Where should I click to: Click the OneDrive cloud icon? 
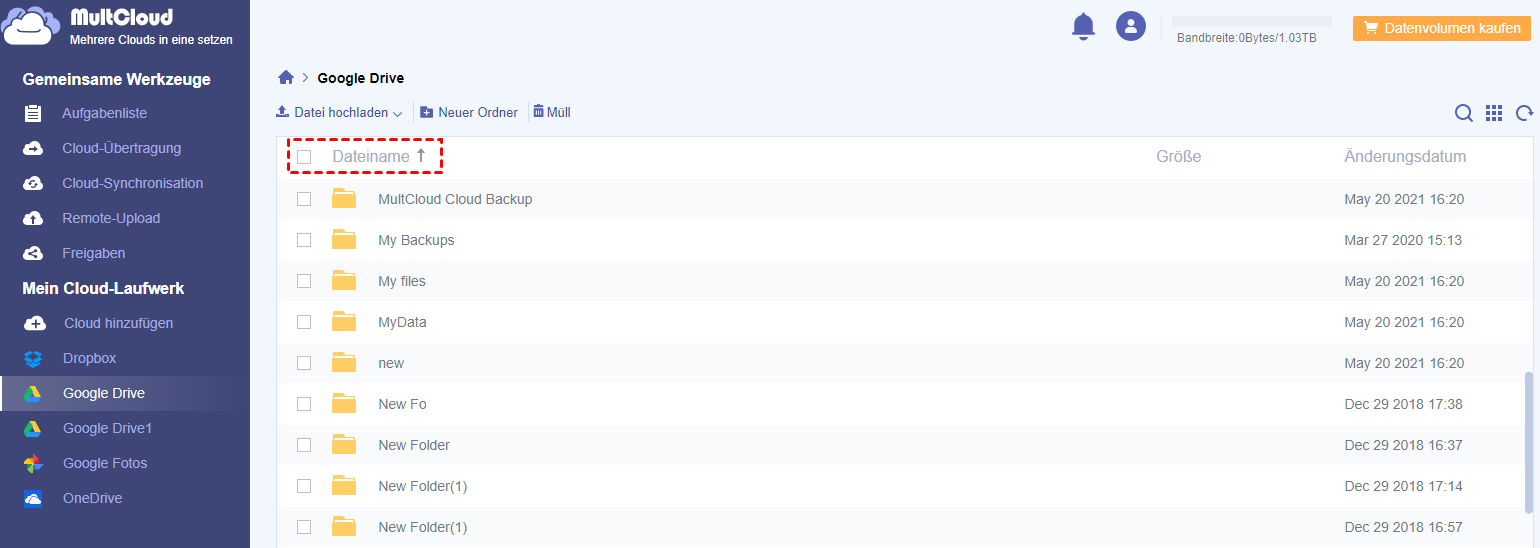click(x=33, y=498)
